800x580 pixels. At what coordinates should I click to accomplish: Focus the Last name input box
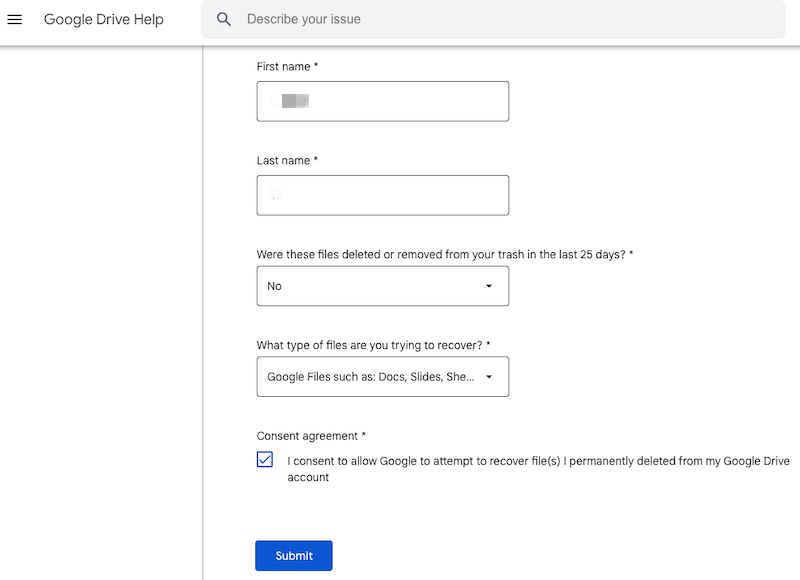pyautogui.click(x=383, y=195)
